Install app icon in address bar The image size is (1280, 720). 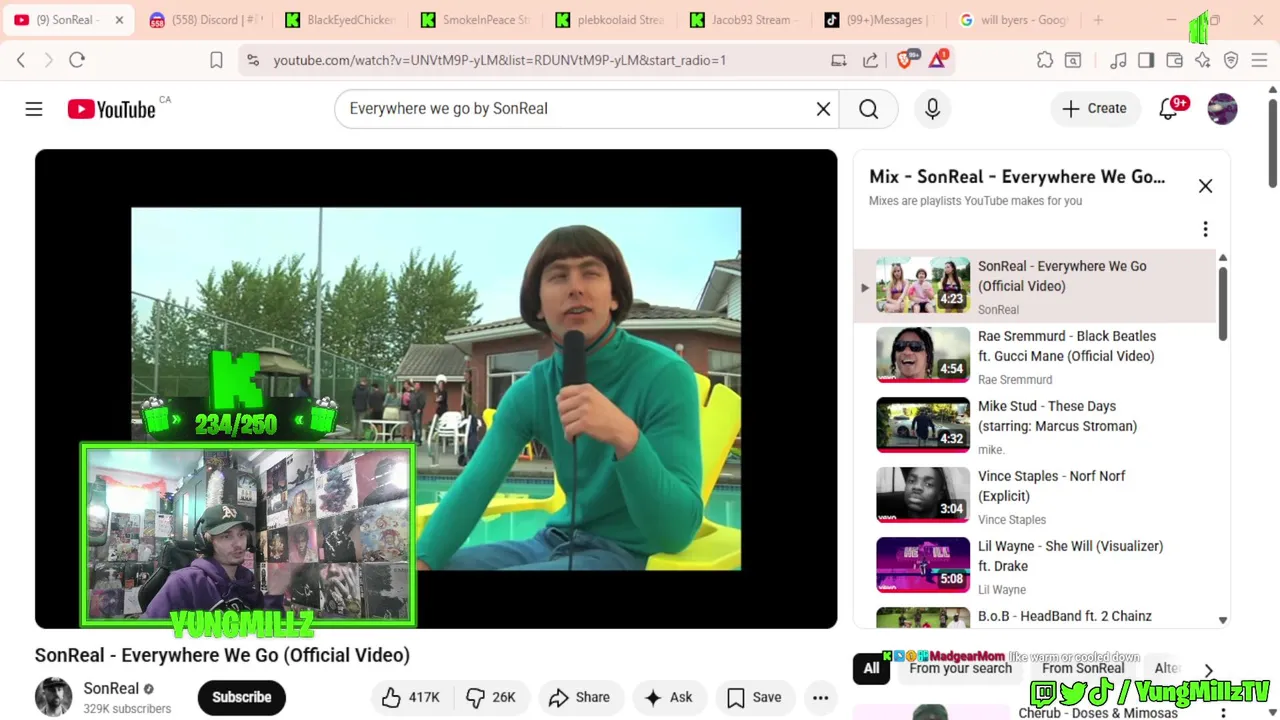click(839, 60)
